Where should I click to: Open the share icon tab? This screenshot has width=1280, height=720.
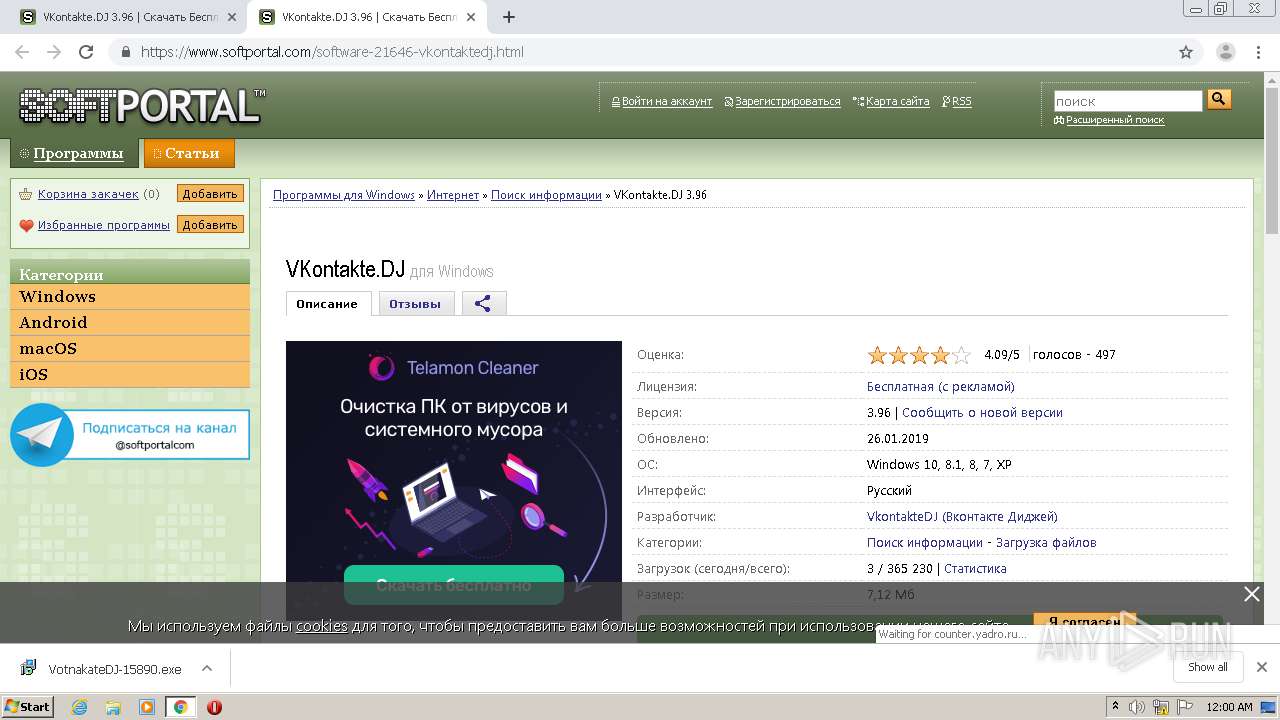[x=484, y=304]
